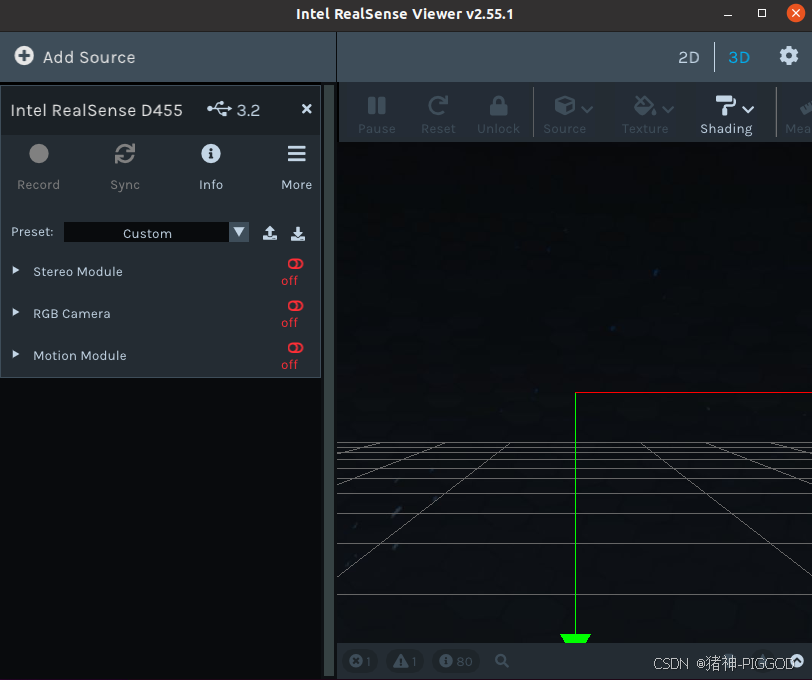
Task: Click the info count 80 indicator
Action: tap(456, 661)
